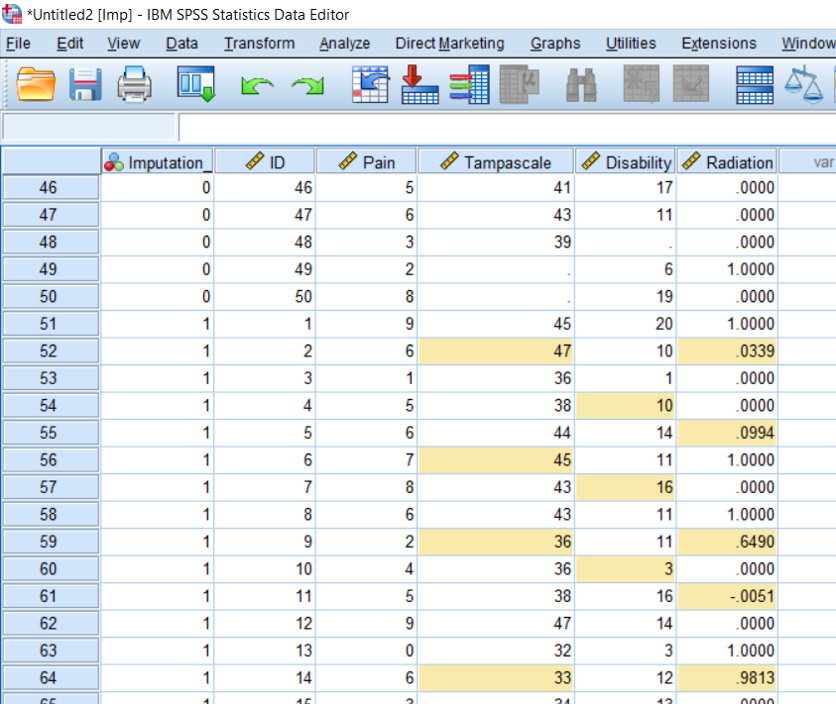Open the Analyze menu
Viewport: 836px width, 704px height.
coord(344,43)
